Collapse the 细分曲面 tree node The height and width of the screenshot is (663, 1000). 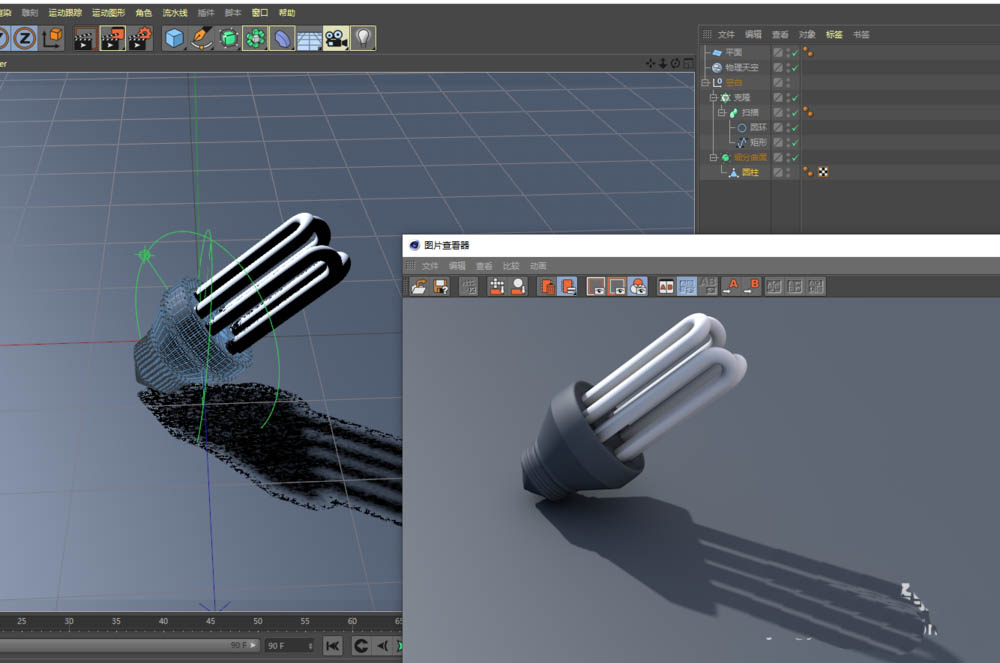[713, 158]
